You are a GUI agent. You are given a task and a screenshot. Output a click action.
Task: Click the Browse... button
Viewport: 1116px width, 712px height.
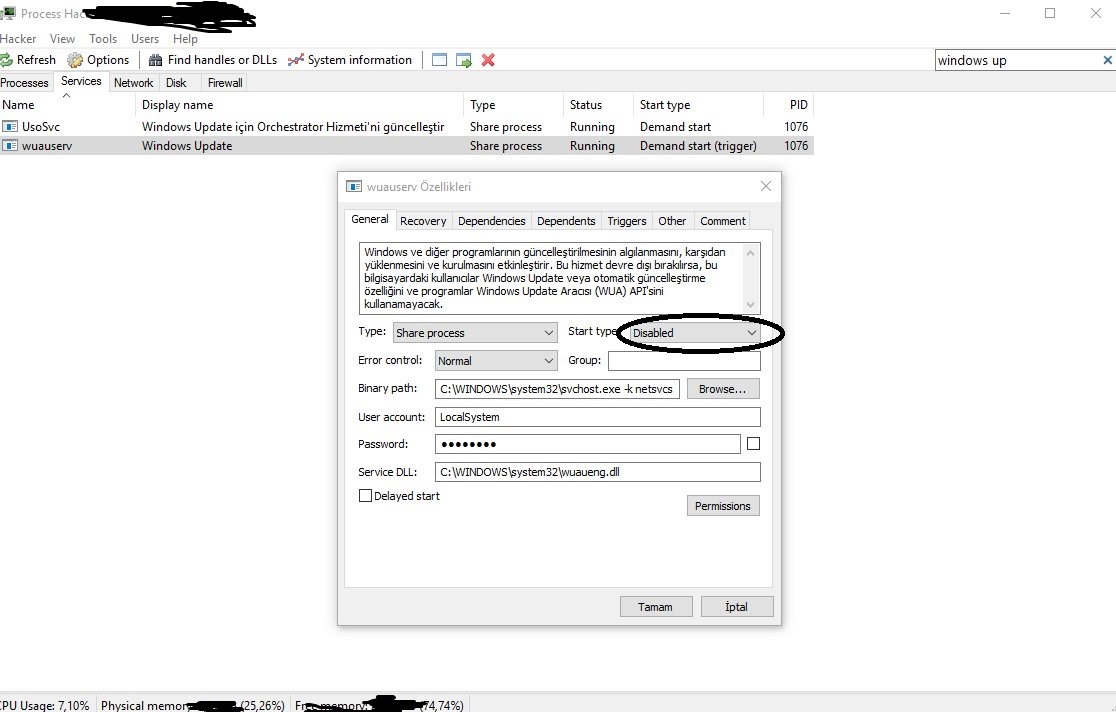723,389
